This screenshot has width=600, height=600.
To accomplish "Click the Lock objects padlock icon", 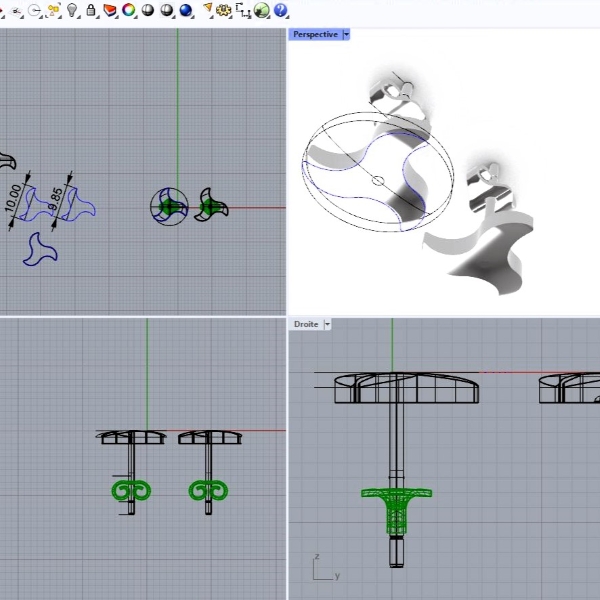I will click(x=92, y=11).
